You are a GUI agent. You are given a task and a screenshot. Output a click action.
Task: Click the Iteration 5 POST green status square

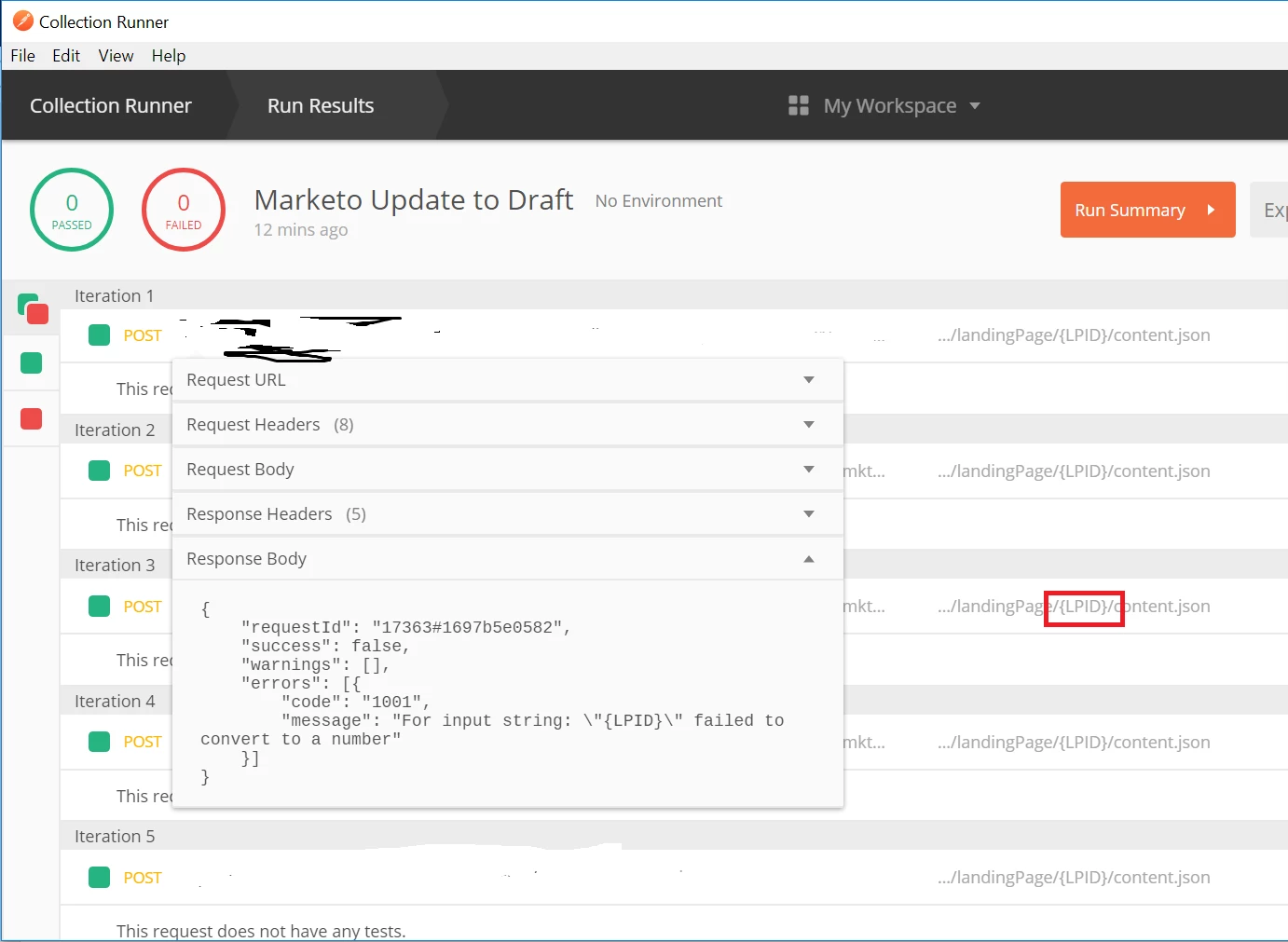coord(100,878)
